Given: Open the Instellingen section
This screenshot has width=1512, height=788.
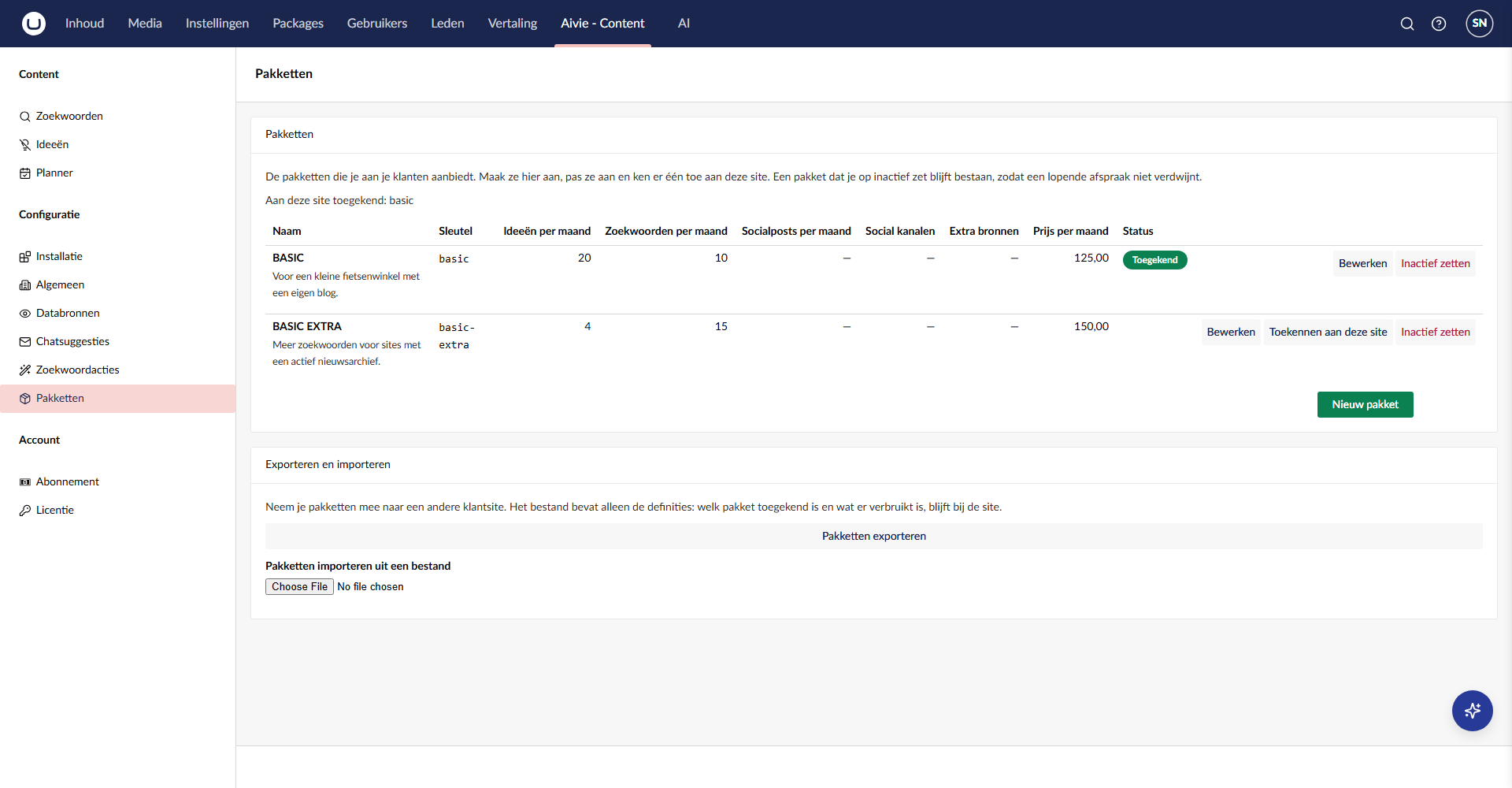Looking at the screenshot, I should coord(217,24).
